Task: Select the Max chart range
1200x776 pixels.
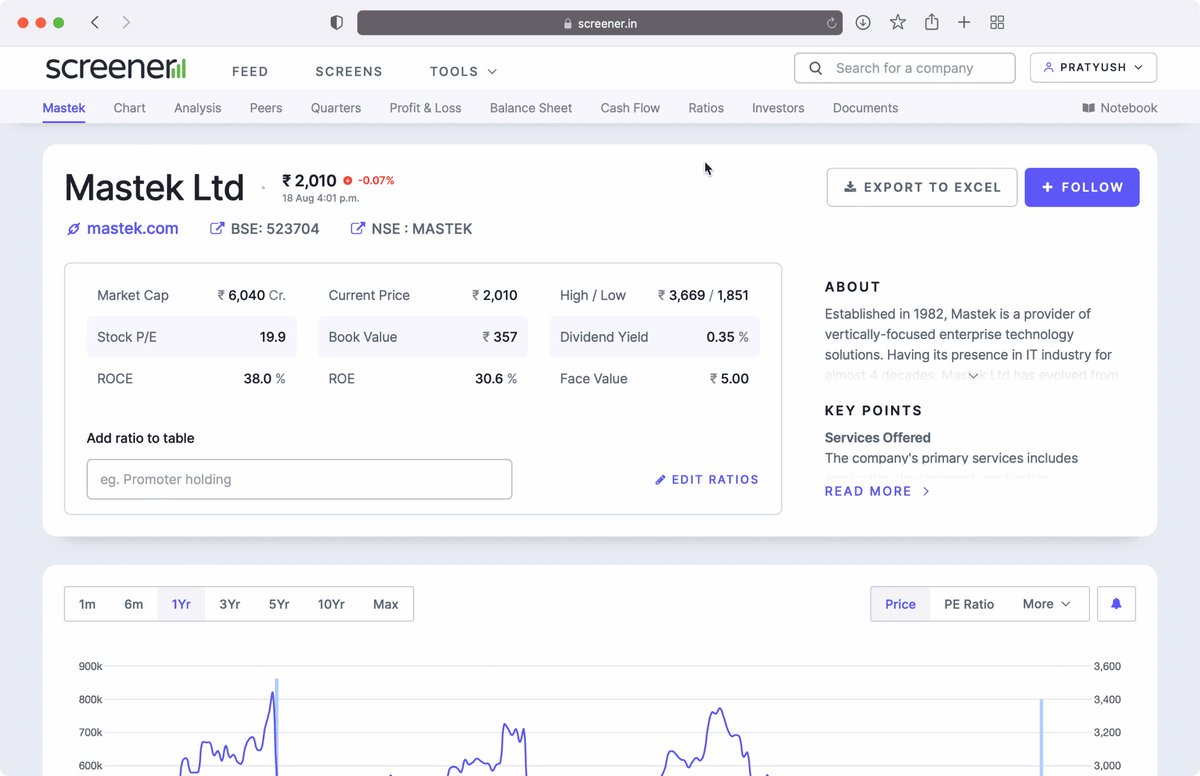Action: 385,604
